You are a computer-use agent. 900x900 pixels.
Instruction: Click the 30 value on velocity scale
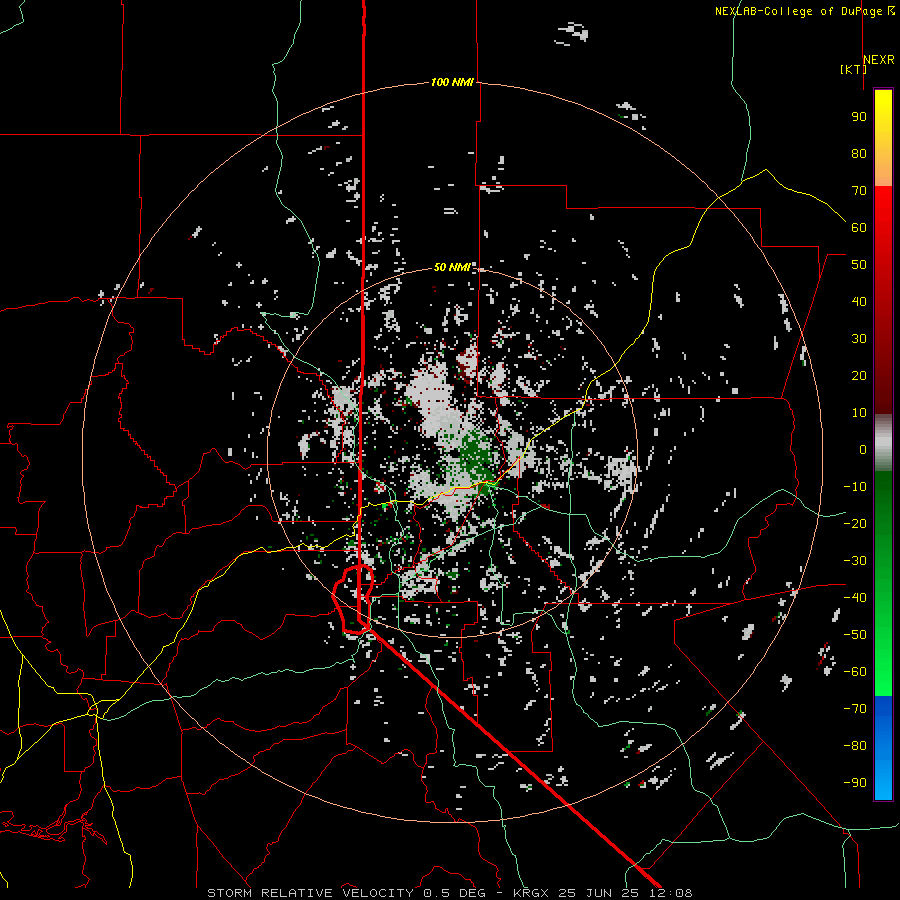click(859, 339)
